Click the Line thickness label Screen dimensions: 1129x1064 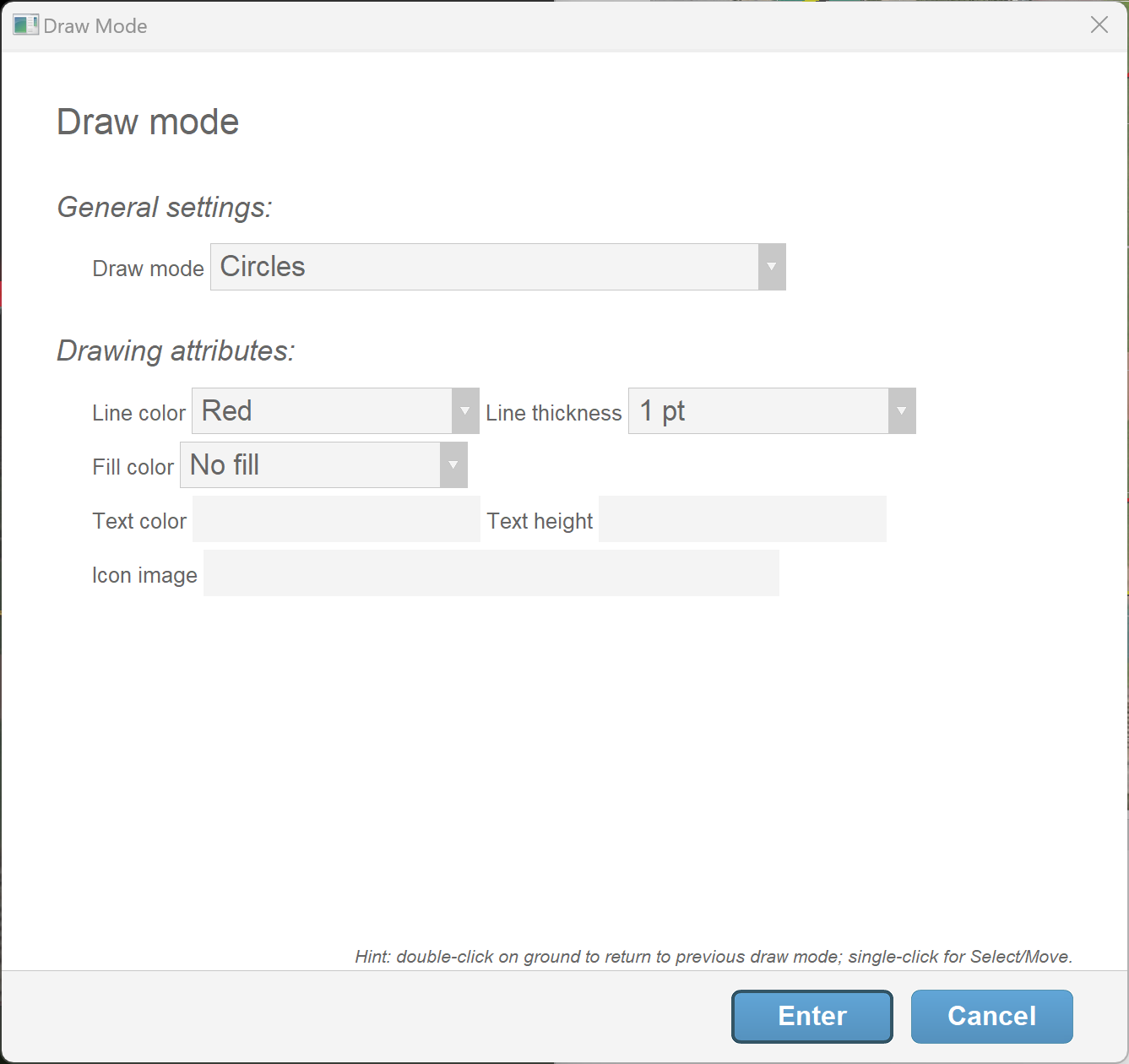pos(553,413)
